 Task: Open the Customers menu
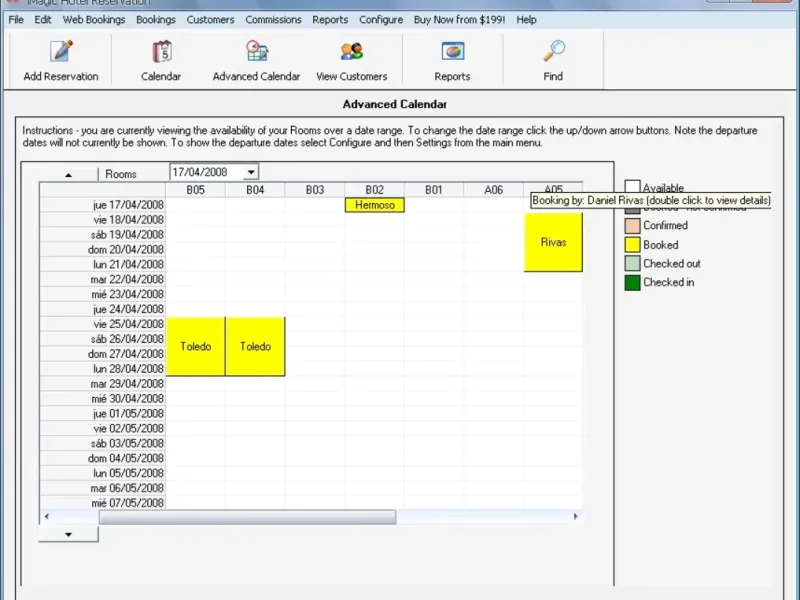pos(210,20)
